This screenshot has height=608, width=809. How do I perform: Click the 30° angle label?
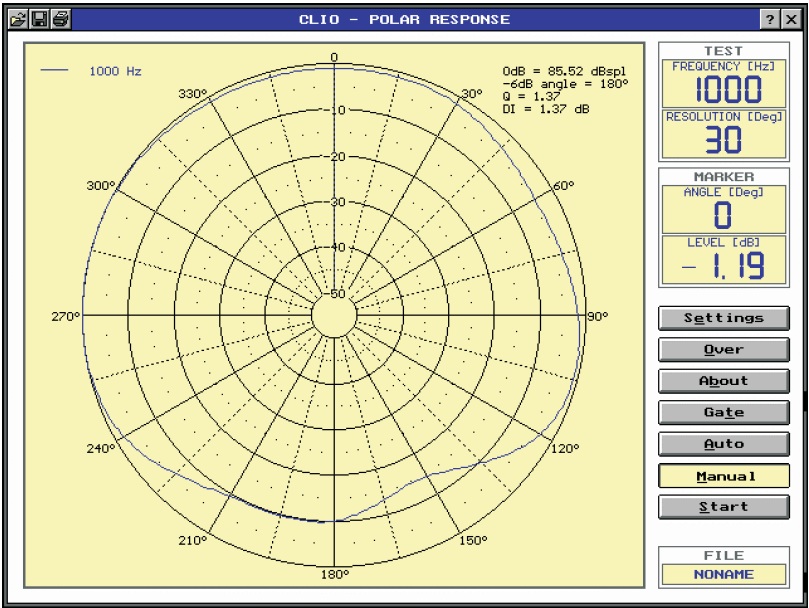472,94
